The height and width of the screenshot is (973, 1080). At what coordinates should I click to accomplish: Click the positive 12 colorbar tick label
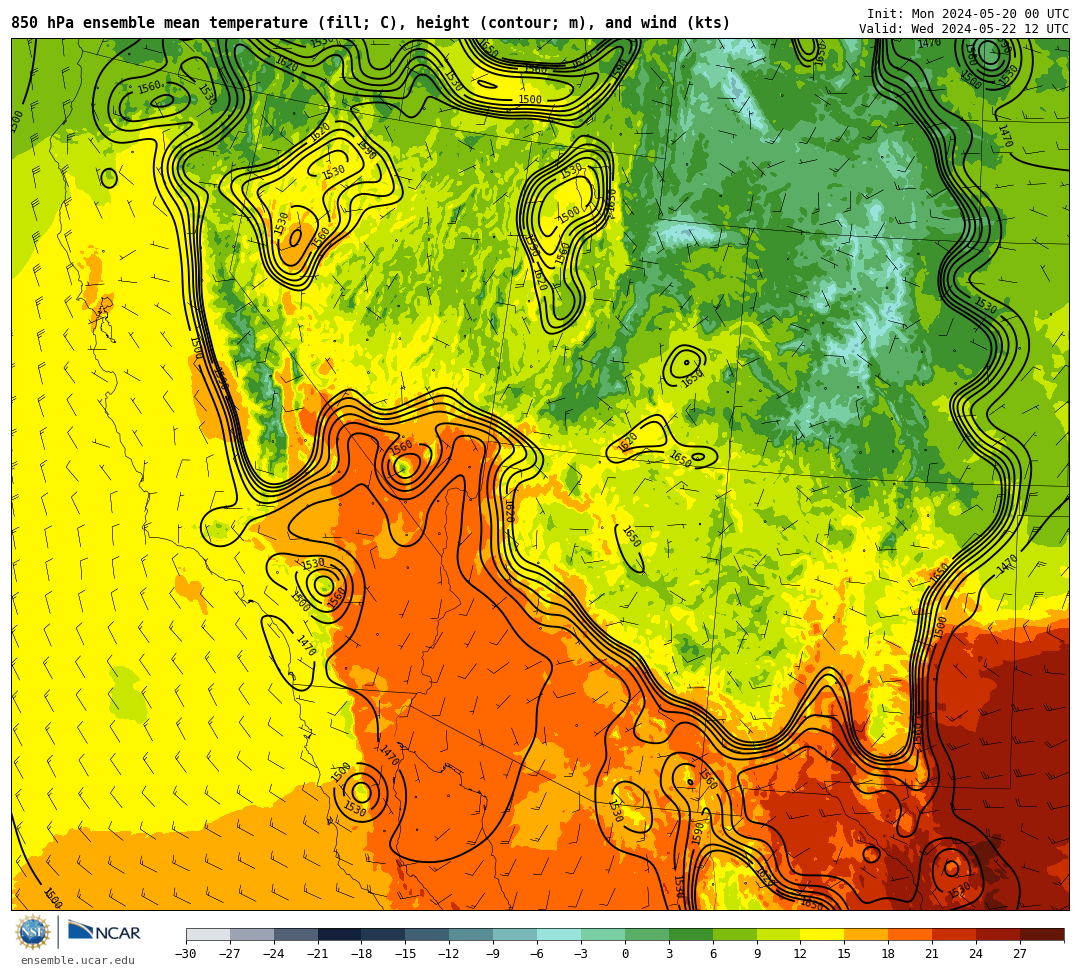click(800, 954)
